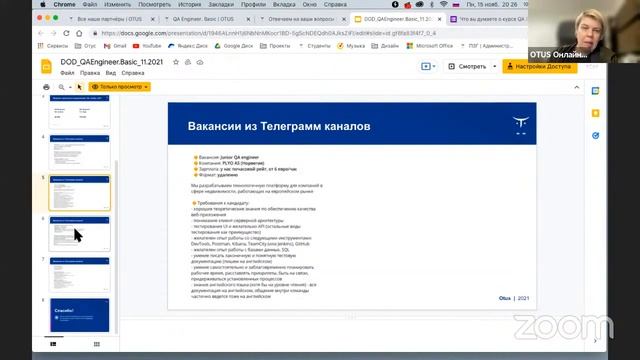Go forward in browser history
The width and height of the screenshot is (640, 360).
point(53,33)
